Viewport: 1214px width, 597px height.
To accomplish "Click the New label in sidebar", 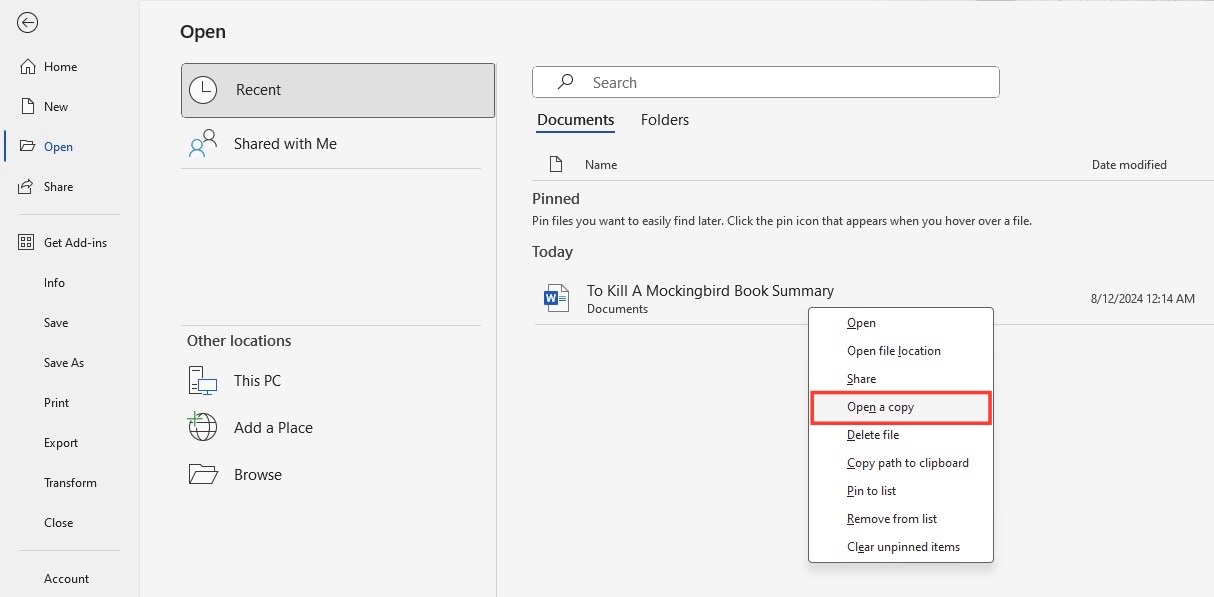I will [56, 107].
